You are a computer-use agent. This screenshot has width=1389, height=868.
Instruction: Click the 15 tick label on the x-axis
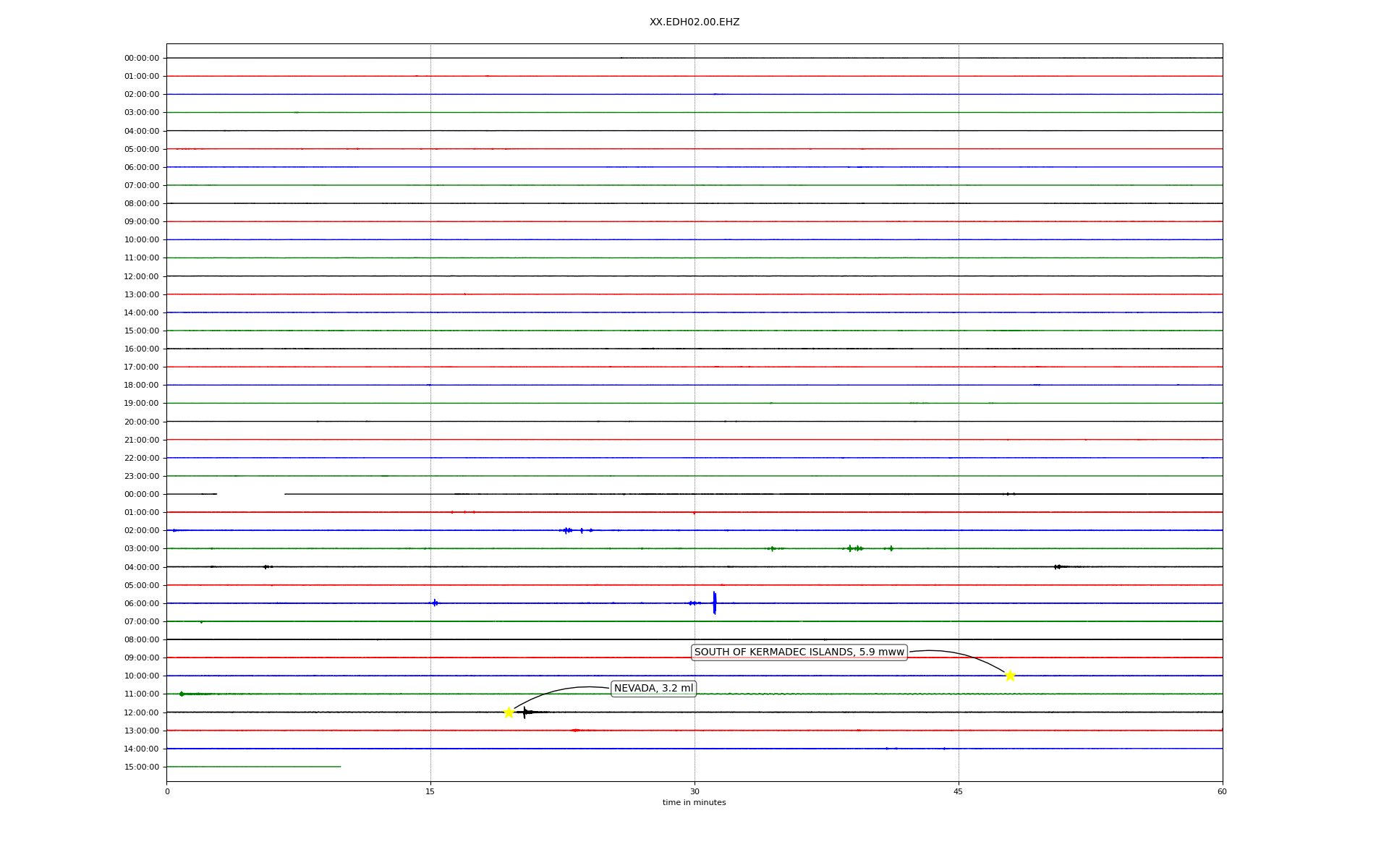pos(430,791)
